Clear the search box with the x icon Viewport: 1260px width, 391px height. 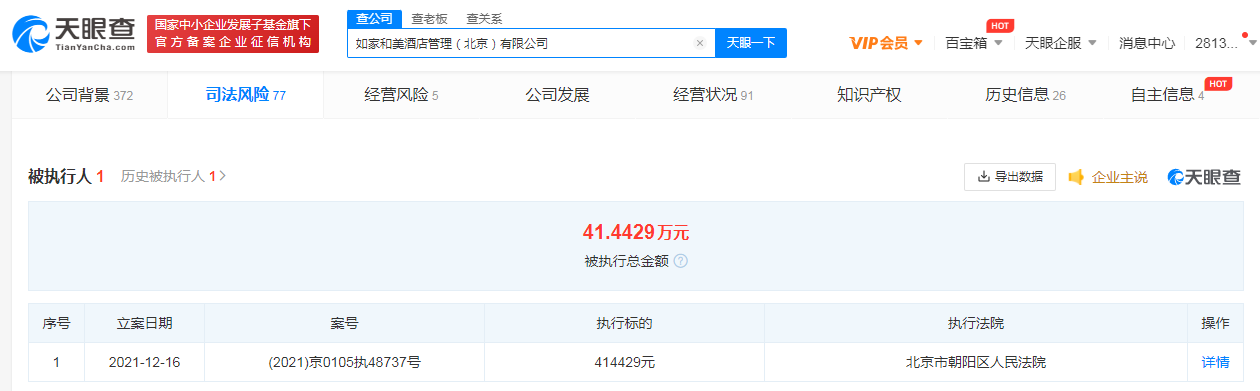[x=700, y=43]
